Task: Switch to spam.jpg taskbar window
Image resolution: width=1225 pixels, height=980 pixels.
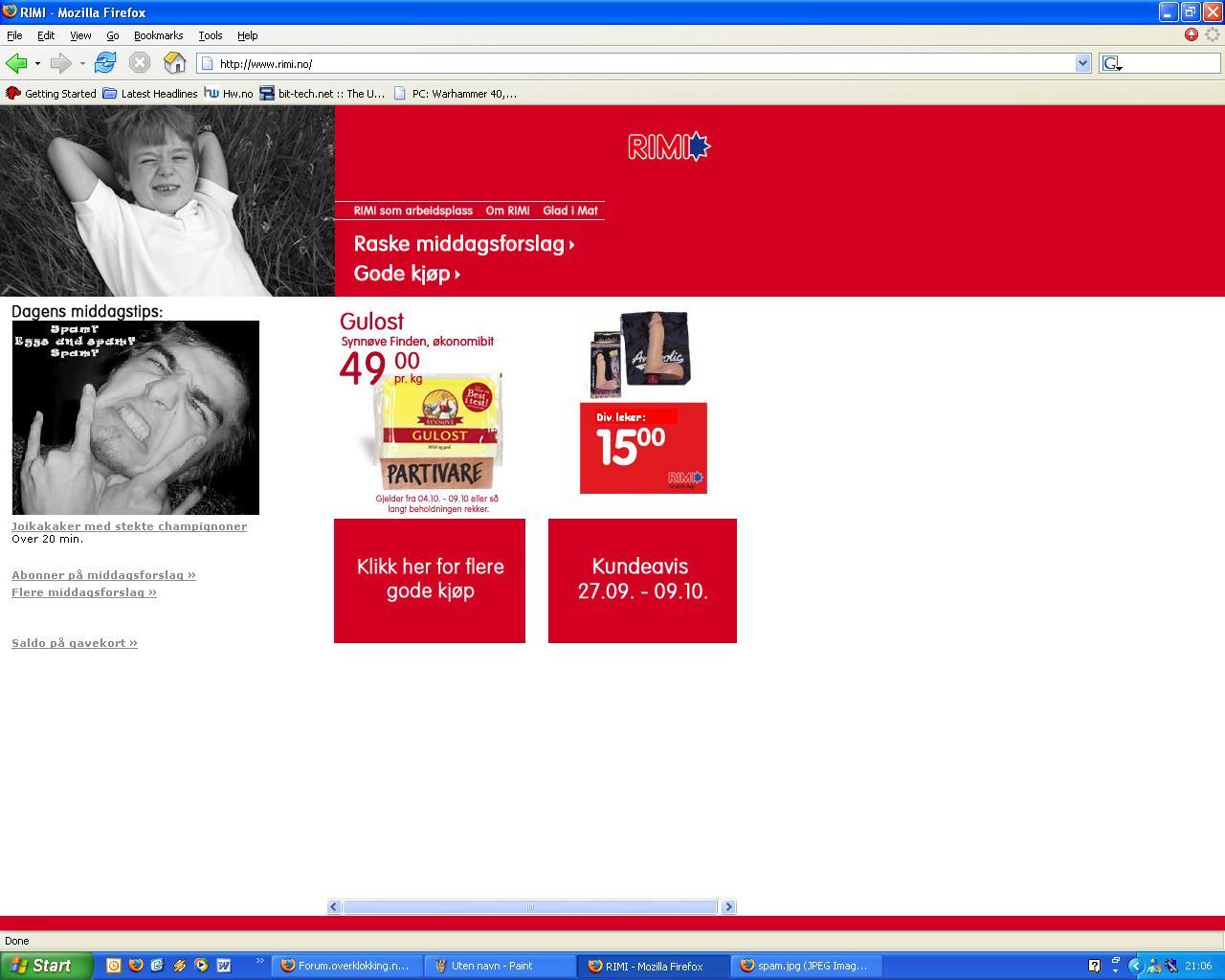Action: [807, 966]
